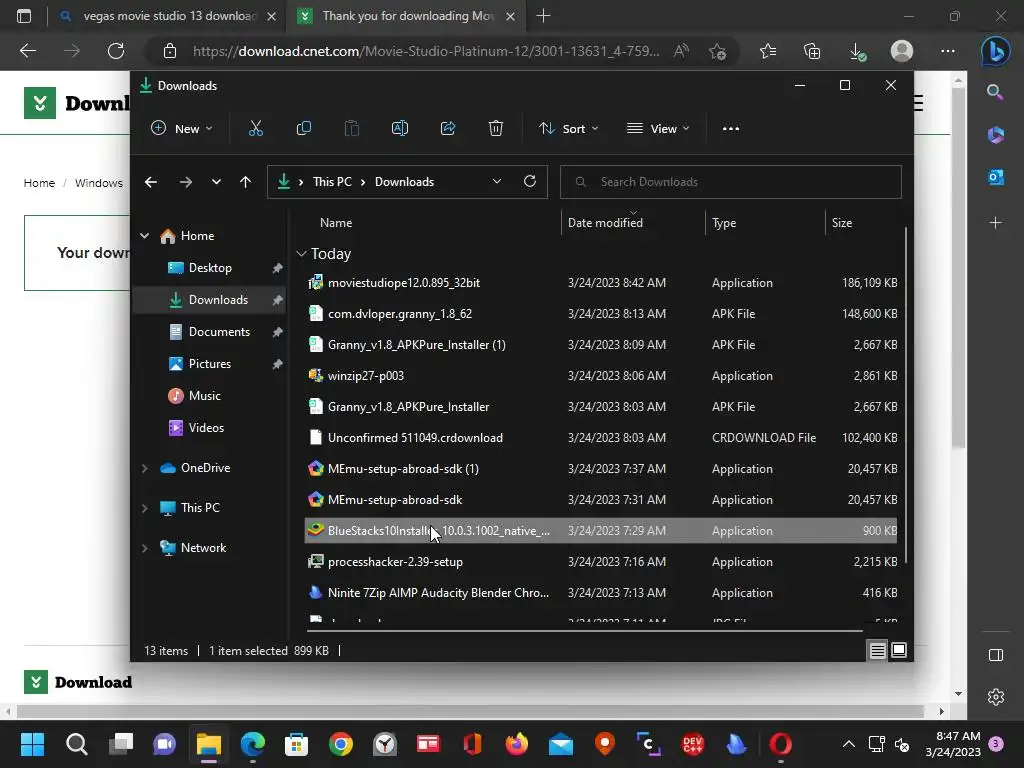
Task: Open recent locations chevron next to forward arrow
Action: [216, 182]
